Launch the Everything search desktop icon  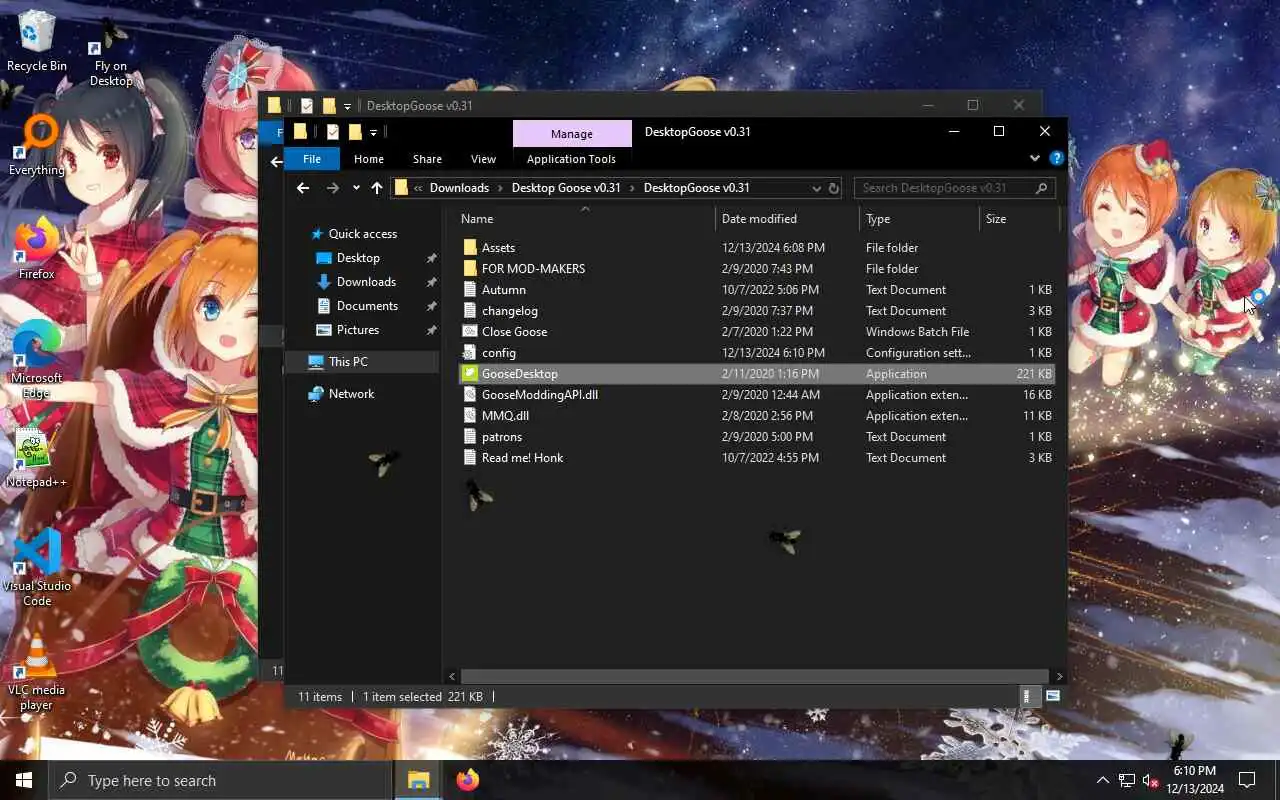click(x=37, y=145)
